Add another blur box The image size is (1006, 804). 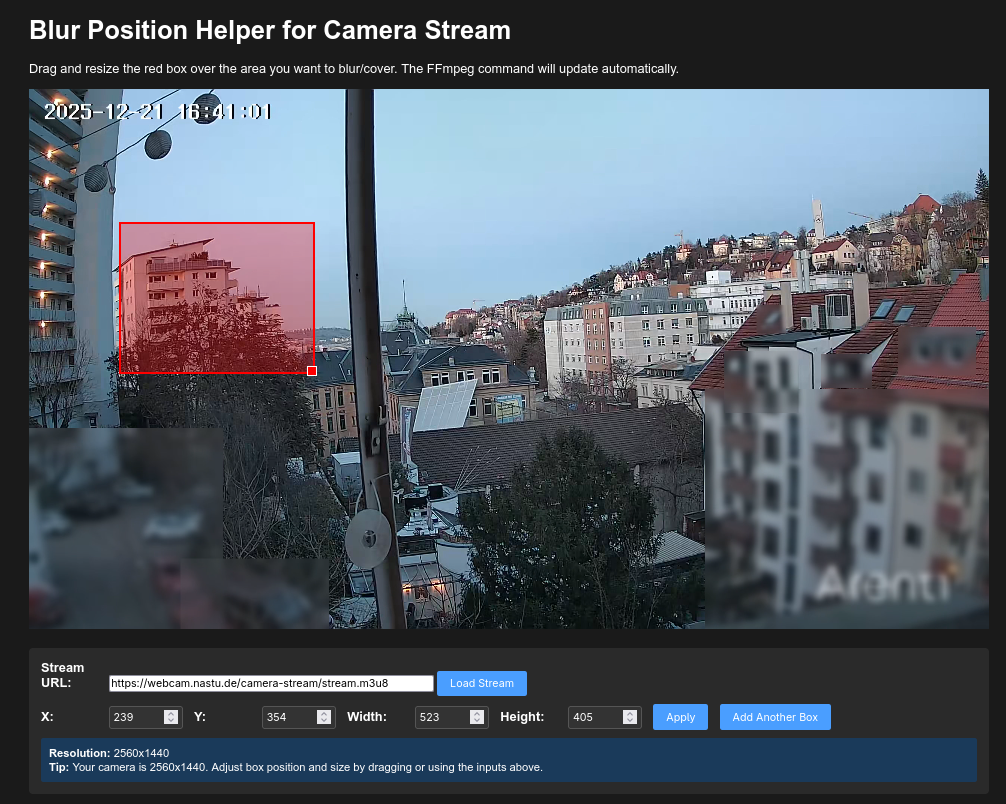click(x=775, y=717)
